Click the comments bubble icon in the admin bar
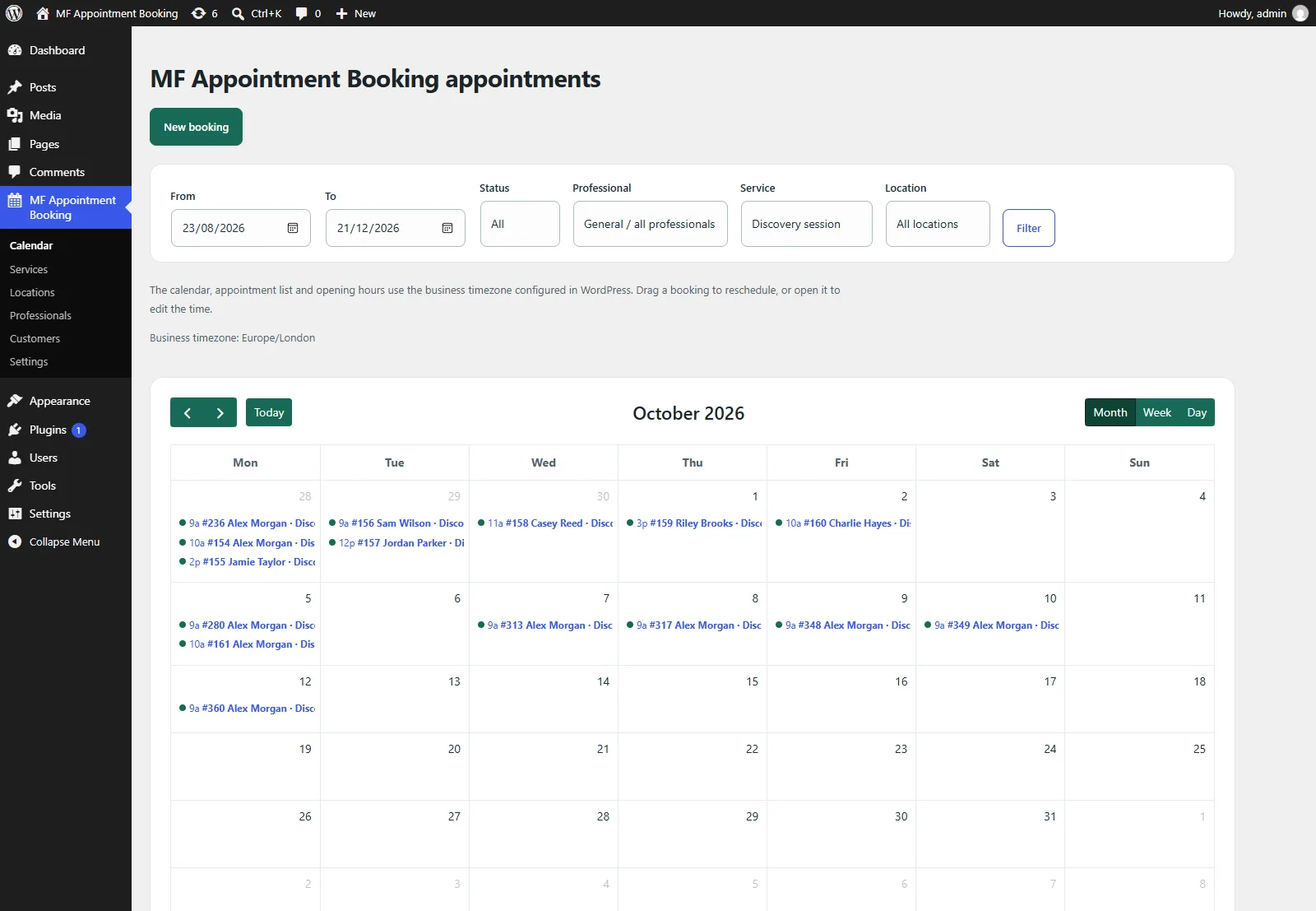1316x911 pixels. [x=301, y=13]
